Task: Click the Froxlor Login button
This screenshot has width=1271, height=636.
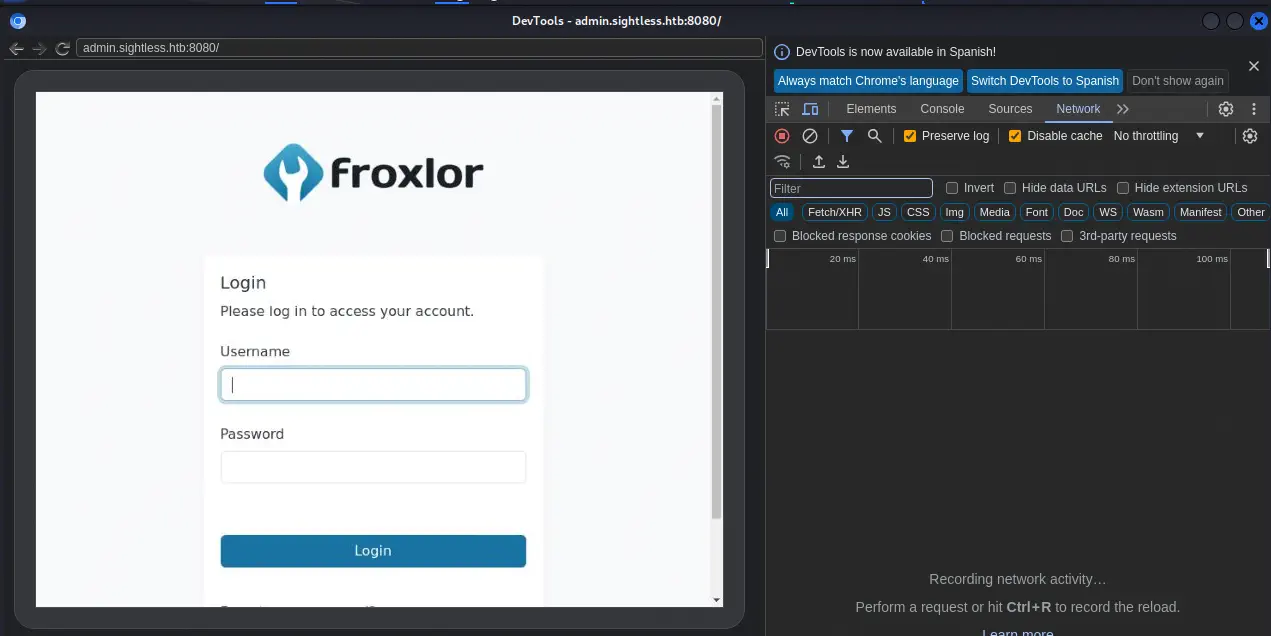Action: 373,551
